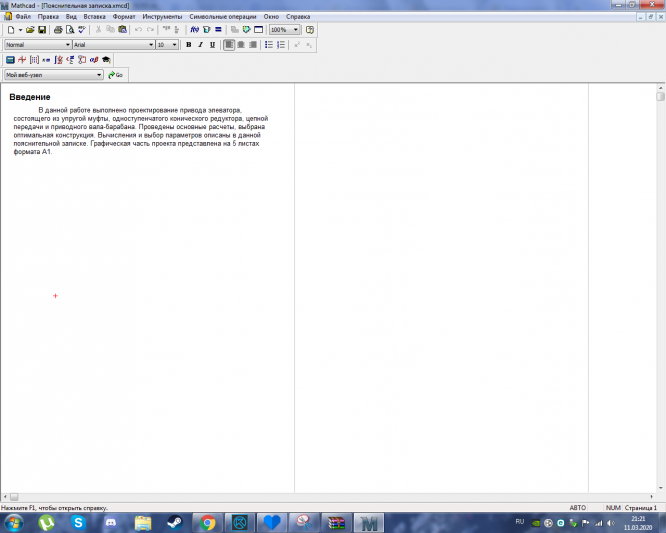Open the Greek αβ symbols palette
The image size is (666, 533).
click(x=94, y=60)
